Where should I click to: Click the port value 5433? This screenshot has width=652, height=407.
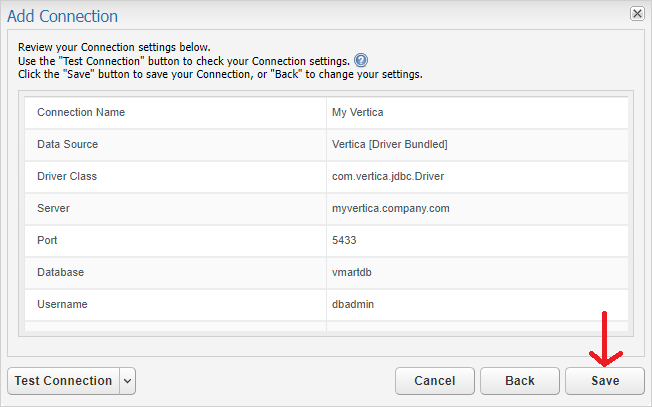click(x=344, y=240)
